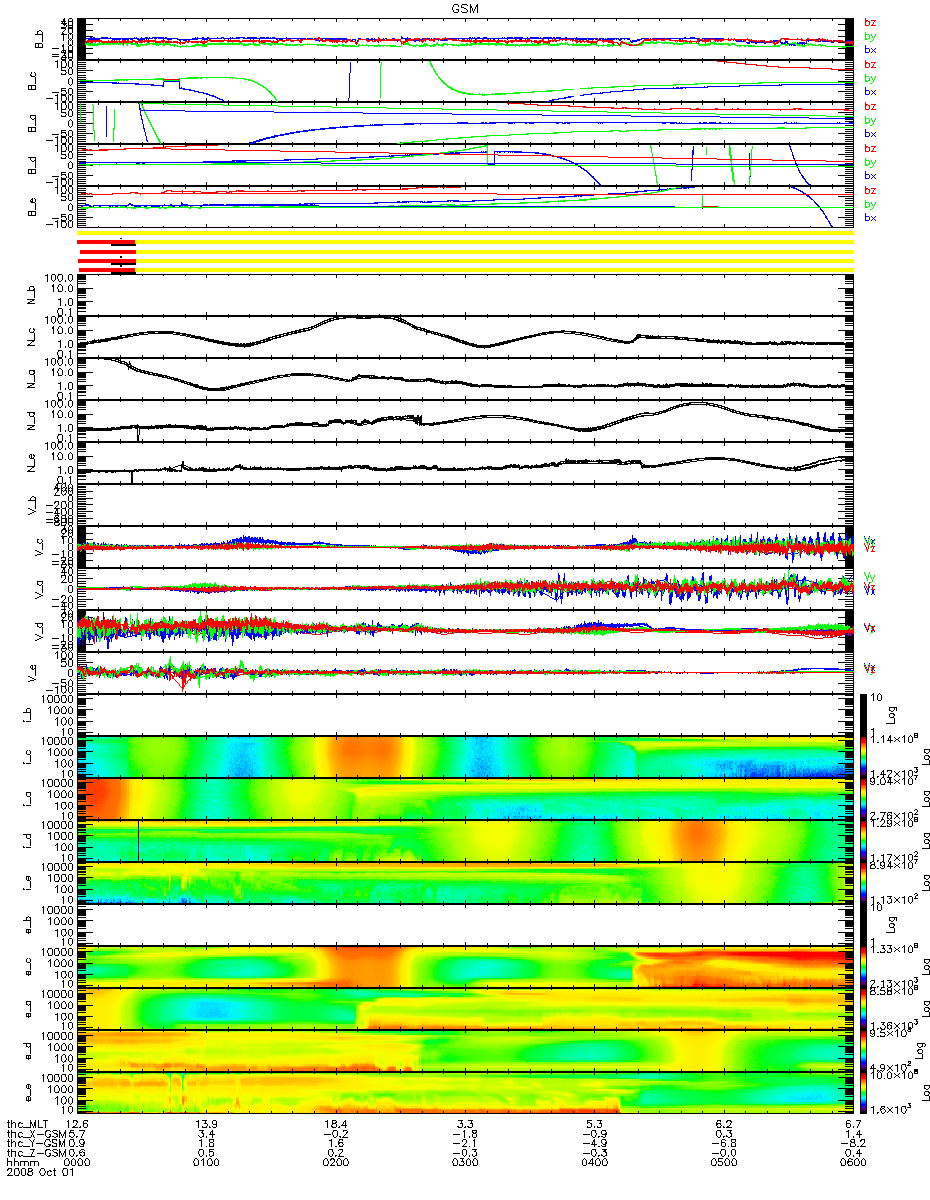Click the thc_MLT row label

(x=28, y=1125)
